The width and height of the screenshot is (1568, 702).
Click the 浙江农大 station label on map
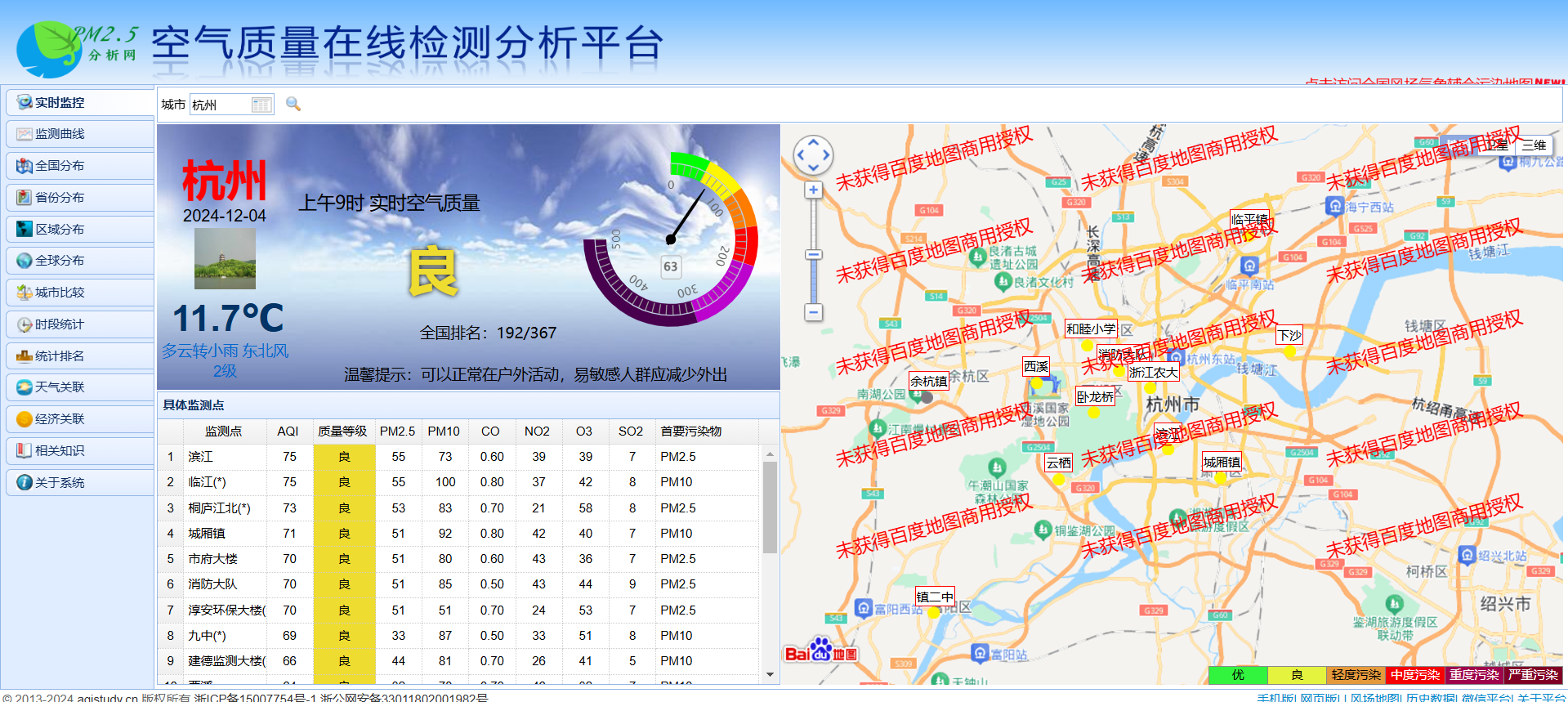pyautogui.click(x=1154, y=372)
